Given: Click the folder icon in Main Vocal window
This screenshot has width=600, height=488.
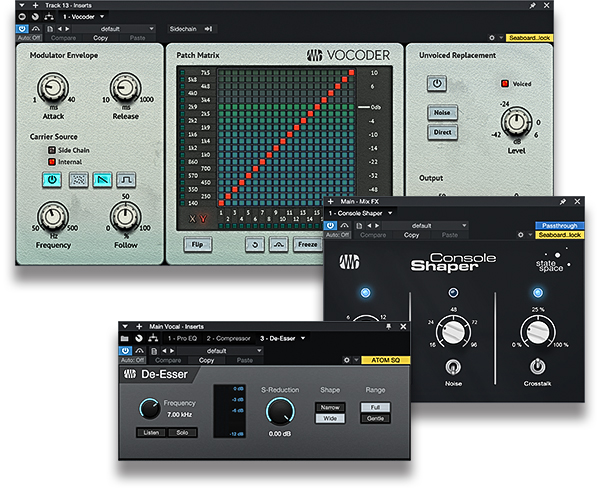Looking at the screenshot, I should (124, 338).
